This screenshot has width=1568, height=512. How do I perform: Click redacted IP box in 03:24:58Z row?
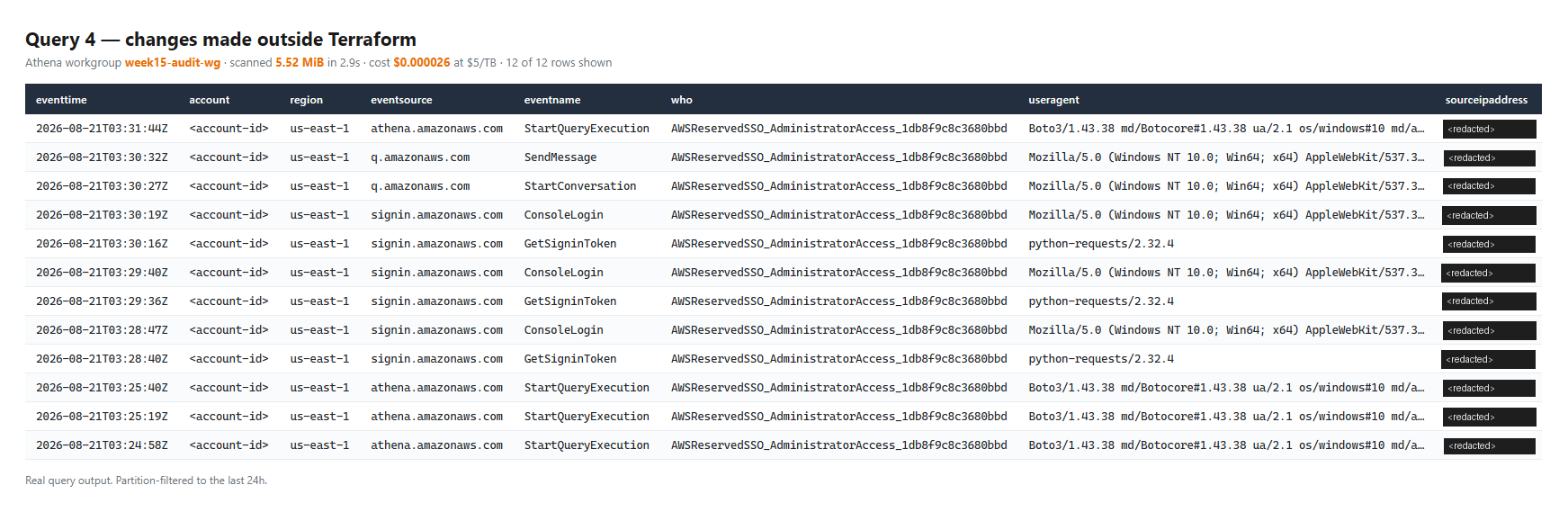coord(1489,446)
